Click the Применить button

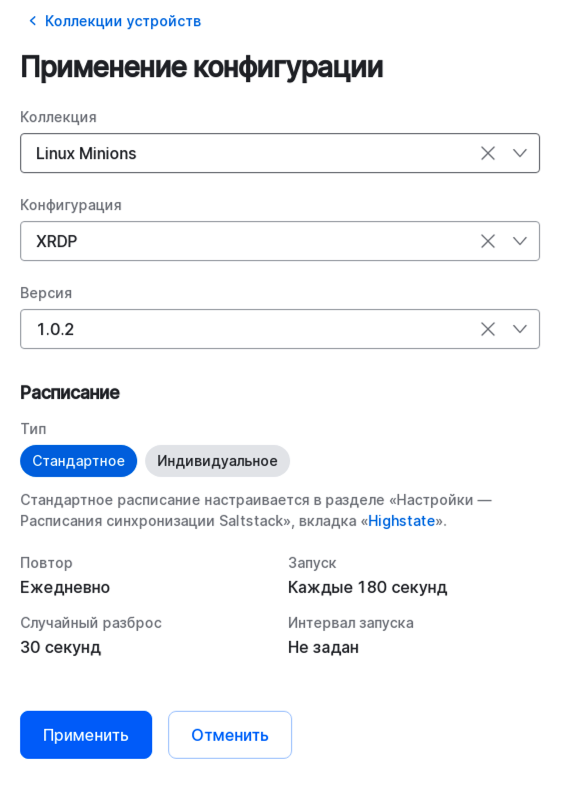pos(86,734)
